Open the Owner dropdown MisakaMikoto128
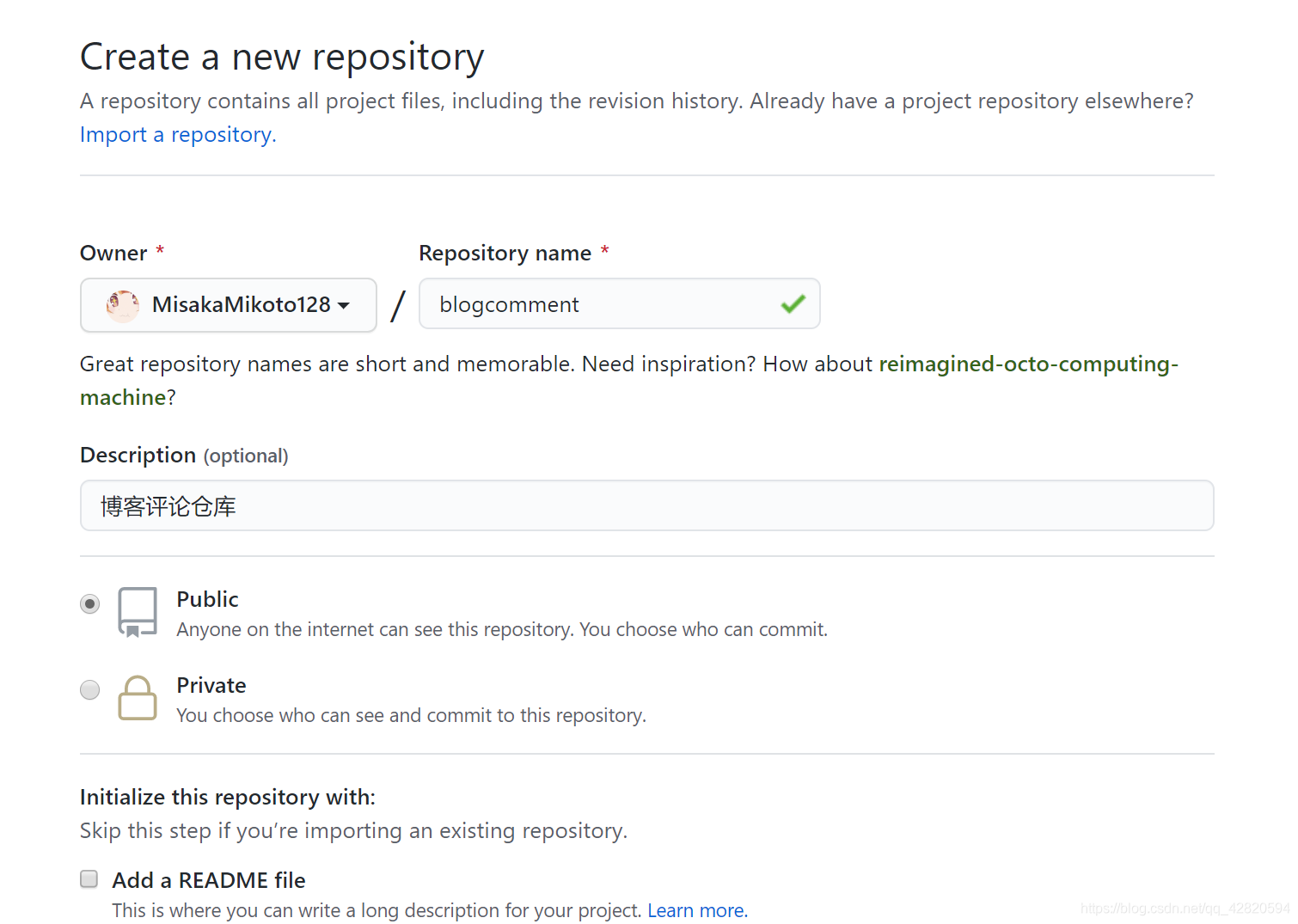 (x=229, y=305)
